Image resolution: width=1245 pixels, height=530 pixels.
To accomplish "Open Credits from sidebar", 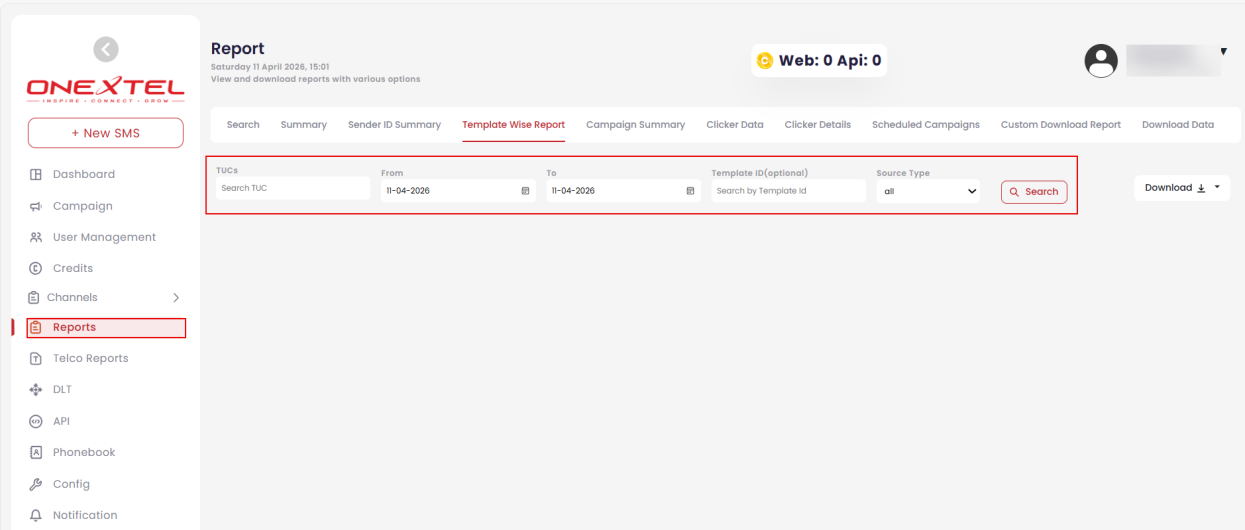I will pyautogui.click(x=73, y=268).
